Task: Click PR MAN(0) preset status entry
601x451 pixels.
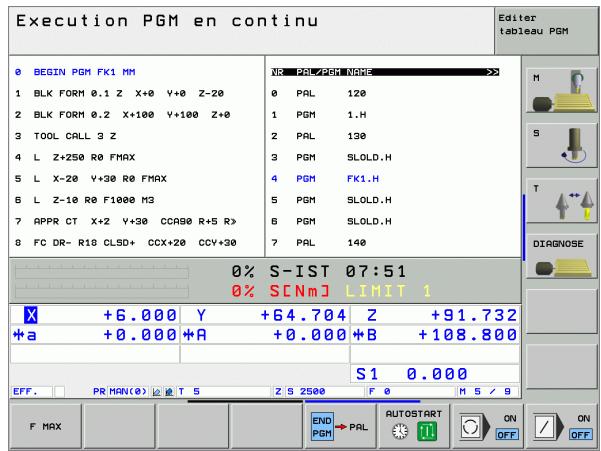Action: tap(120, 391)
